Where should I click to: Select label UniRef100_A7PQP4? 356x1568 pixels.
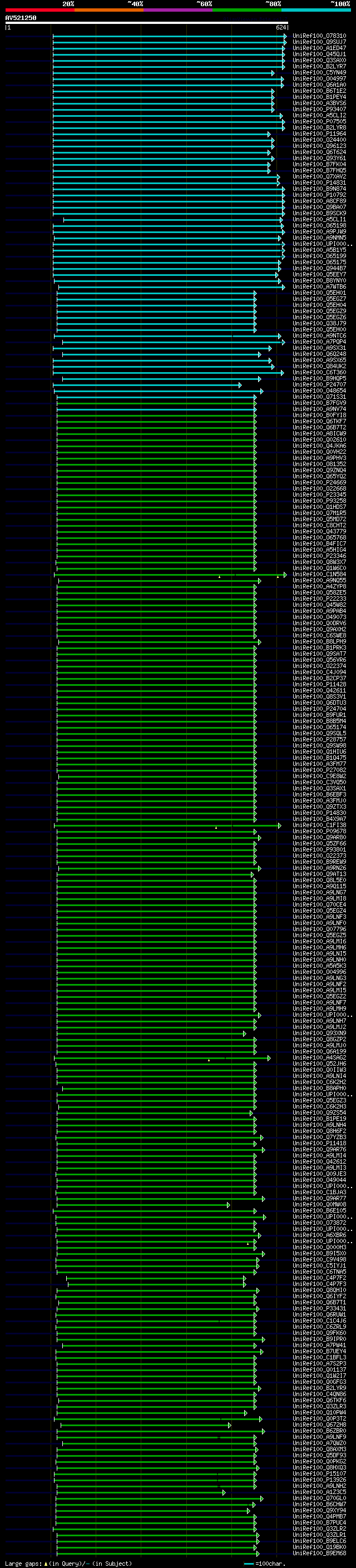click(319, 342)
